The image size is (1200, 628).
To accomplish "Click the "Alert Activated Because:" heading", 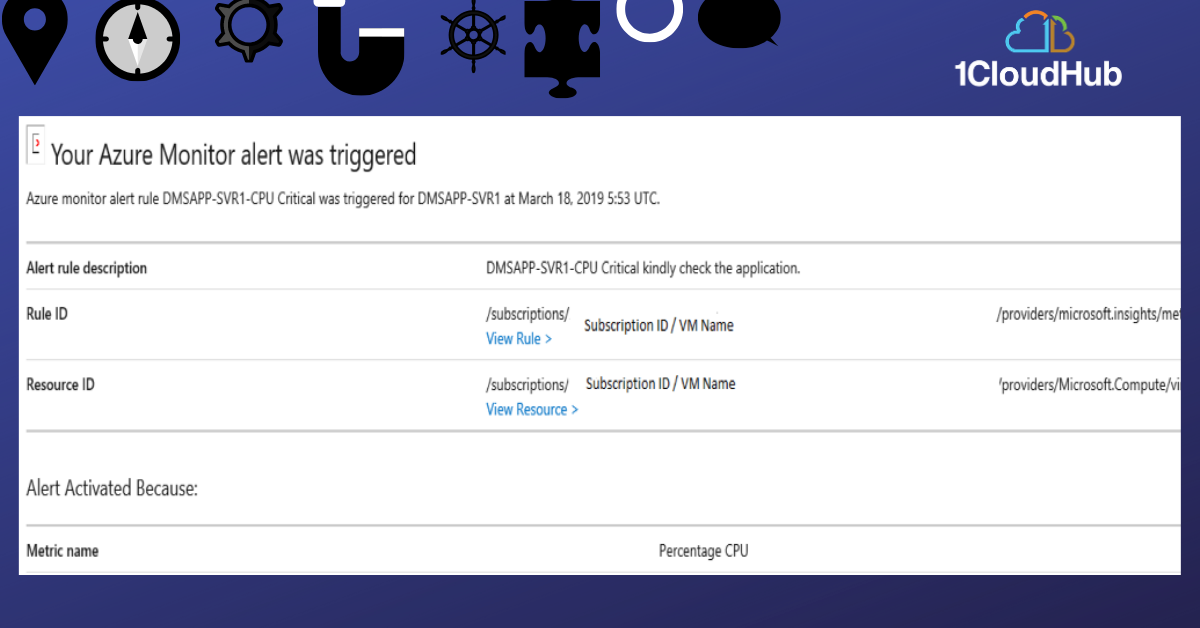I will click(x=112, y=489).
